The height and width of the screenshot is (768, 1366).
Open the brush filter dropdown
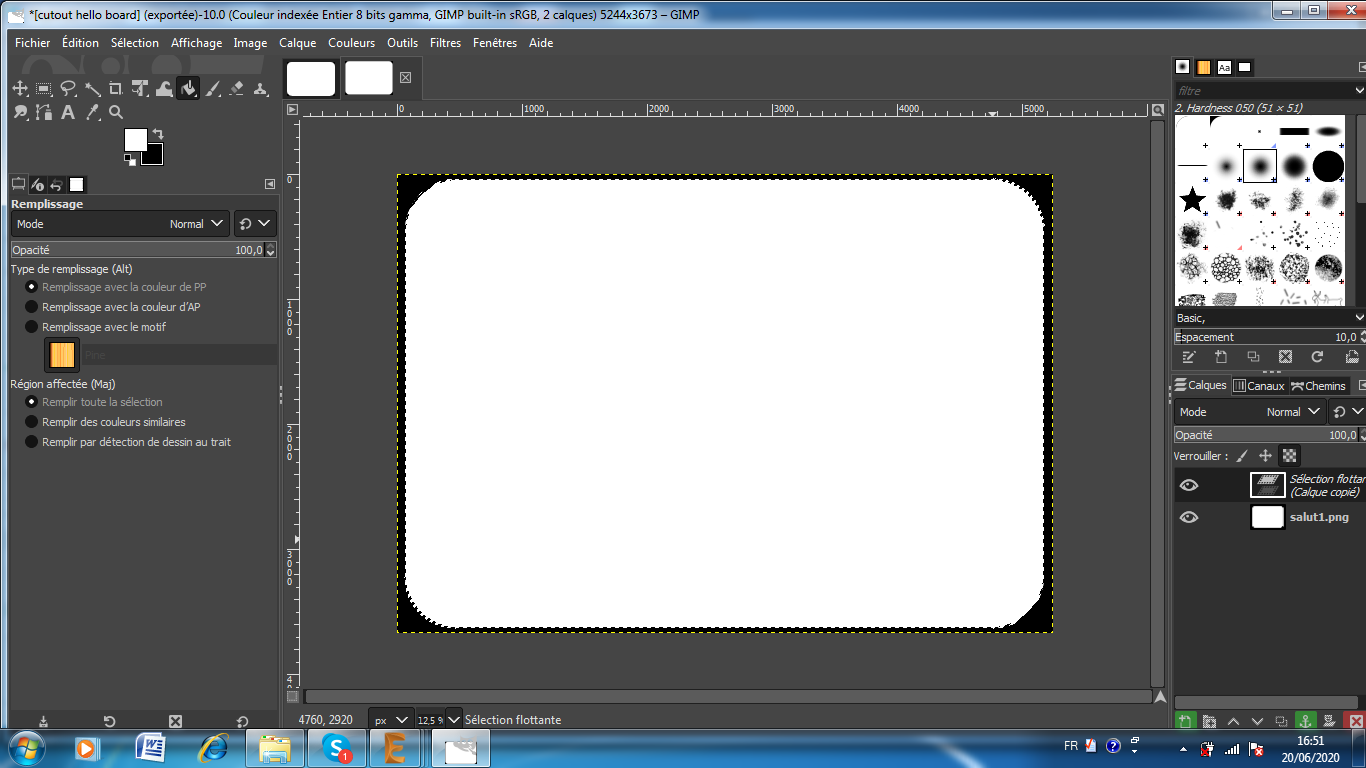point(1359,91)
